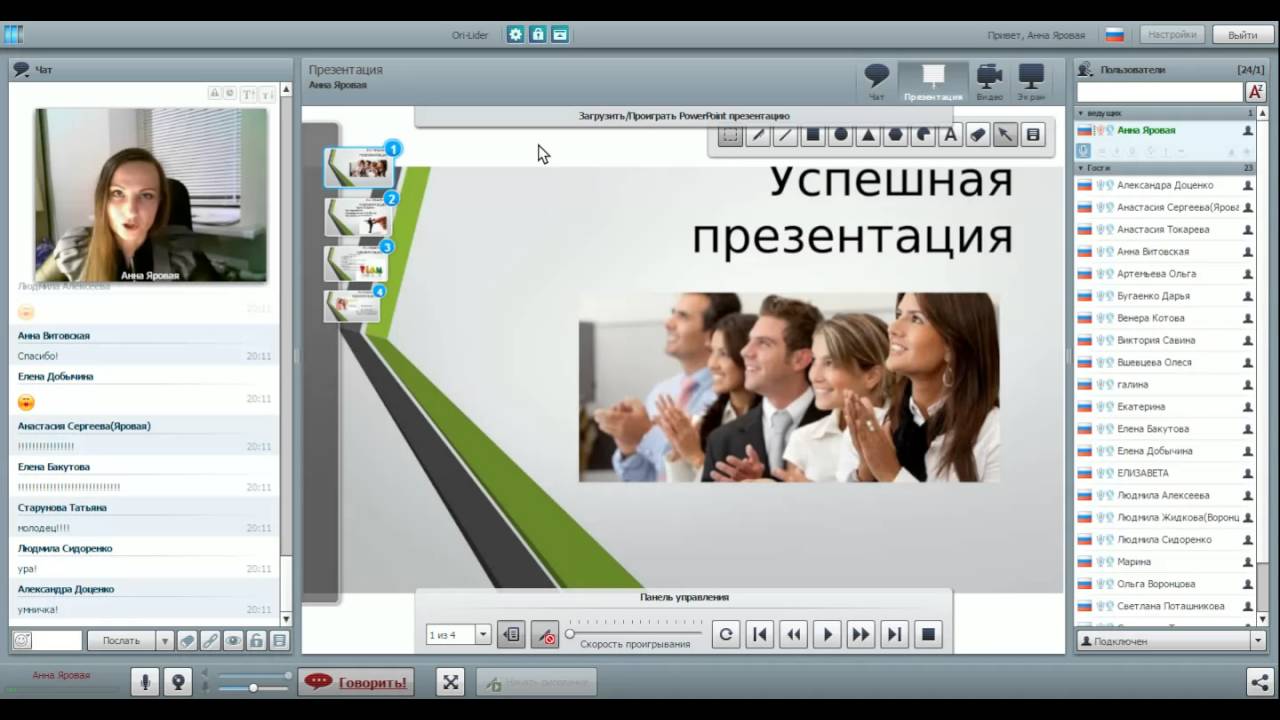Switch to the Видео tab
The width and height of the screenshot is (1280, 720).
pos(989,82)
